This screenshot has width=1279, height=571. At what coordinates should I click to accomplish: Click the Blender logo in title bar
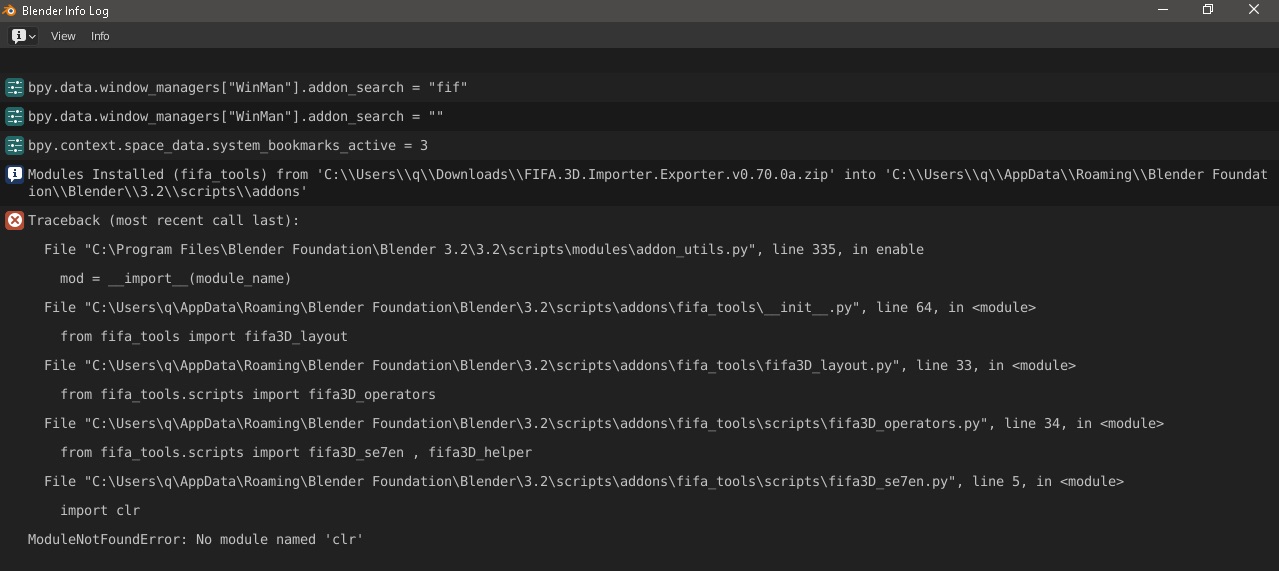coord(9,10)
